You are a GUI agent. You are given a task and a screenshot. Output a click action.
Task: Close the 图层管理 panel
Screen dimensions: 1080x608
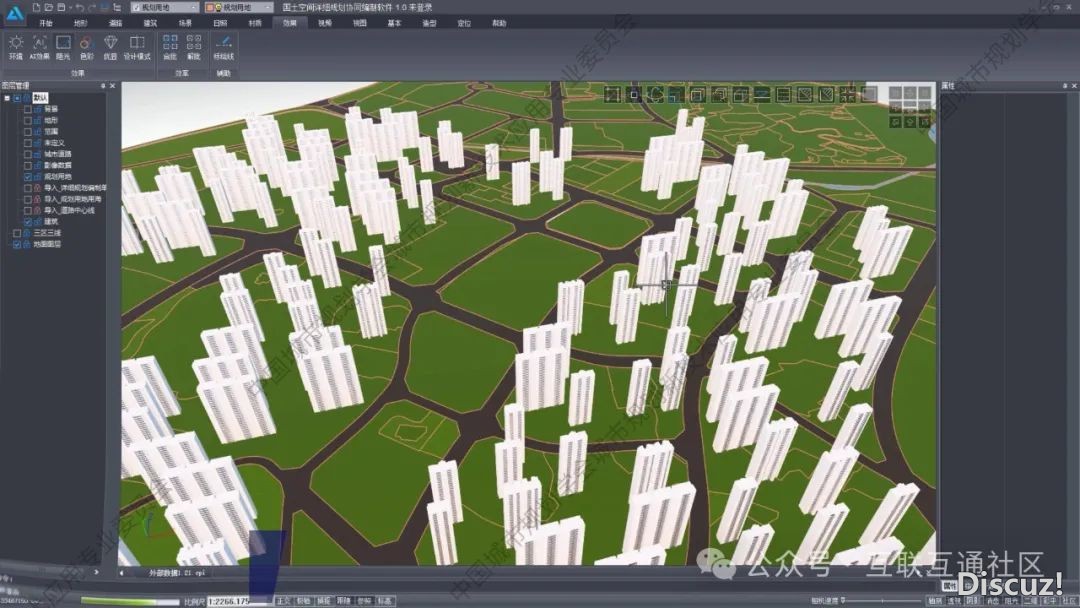coord(113,86)
